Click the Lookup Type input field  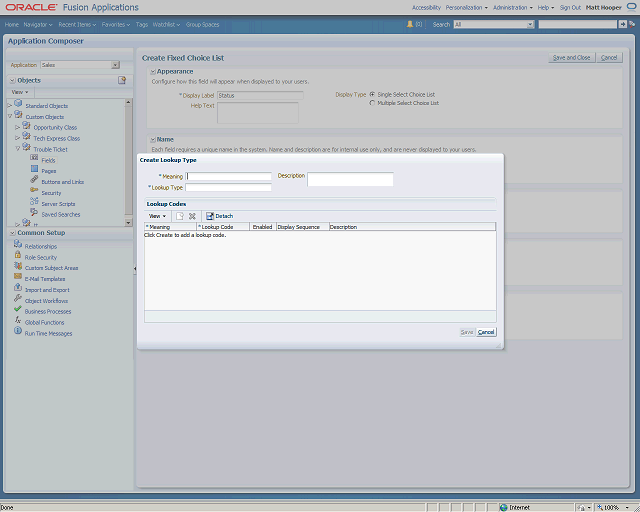(x=228, y=187)
